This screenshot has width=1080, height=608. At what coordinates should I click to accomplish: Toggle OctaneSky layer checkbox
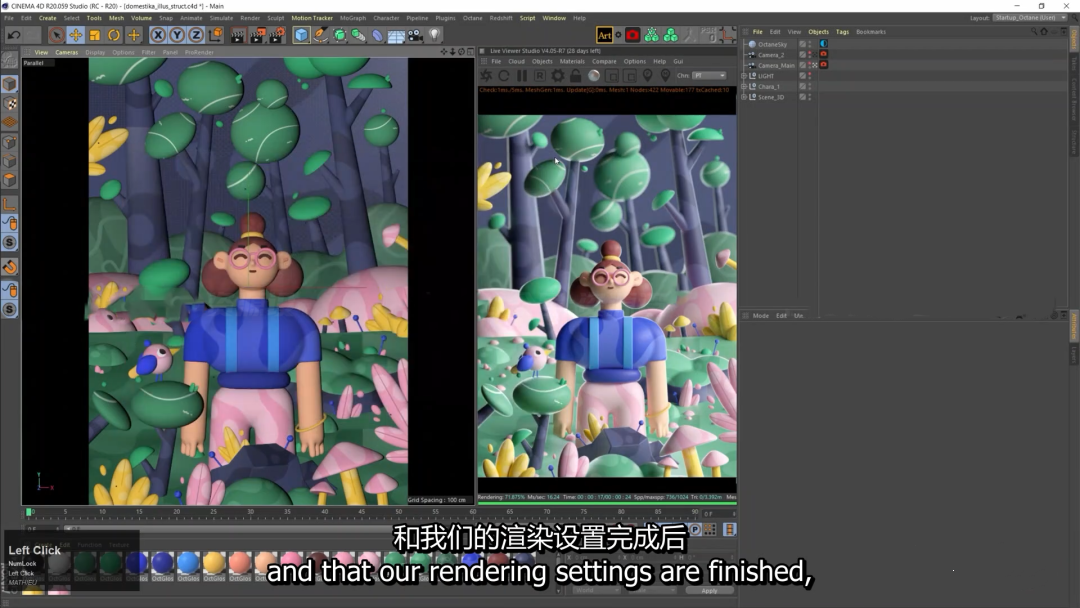click(x=802, y=44)
